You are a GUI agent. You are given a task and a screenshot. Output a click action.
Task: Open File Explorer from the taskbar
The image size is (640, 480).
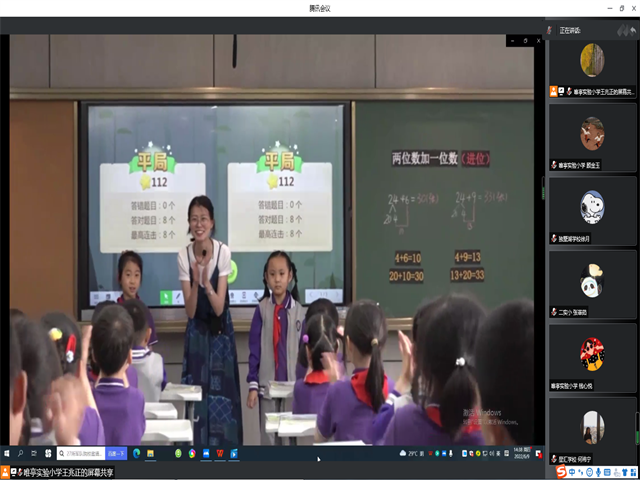click(150, 453)
